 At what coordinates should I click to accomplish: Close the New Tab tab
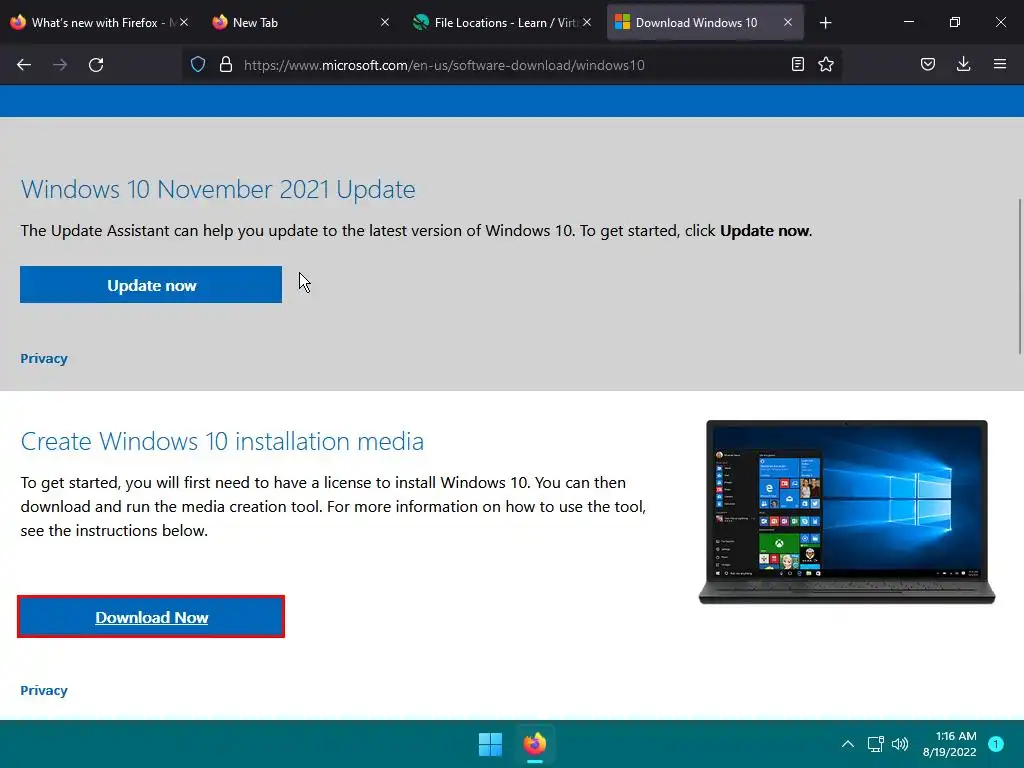[385, 22]
